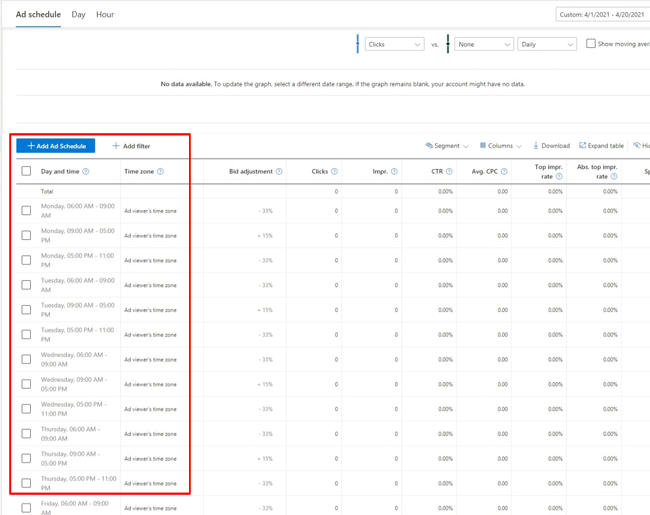Check Monday 06:00 AM - 09:00 AM row

(x=26, y=210)
